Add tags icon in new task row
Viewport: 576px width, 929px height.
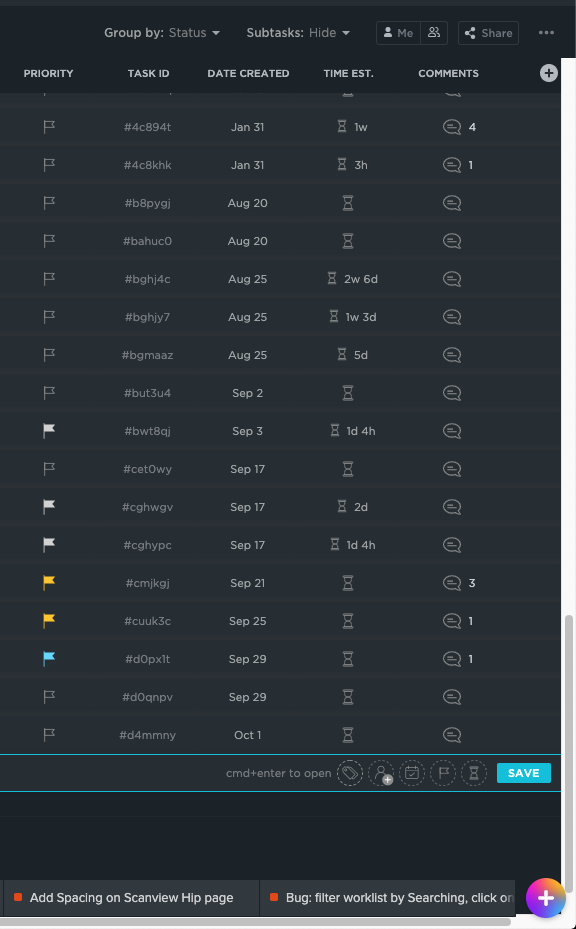pos(350,773)
